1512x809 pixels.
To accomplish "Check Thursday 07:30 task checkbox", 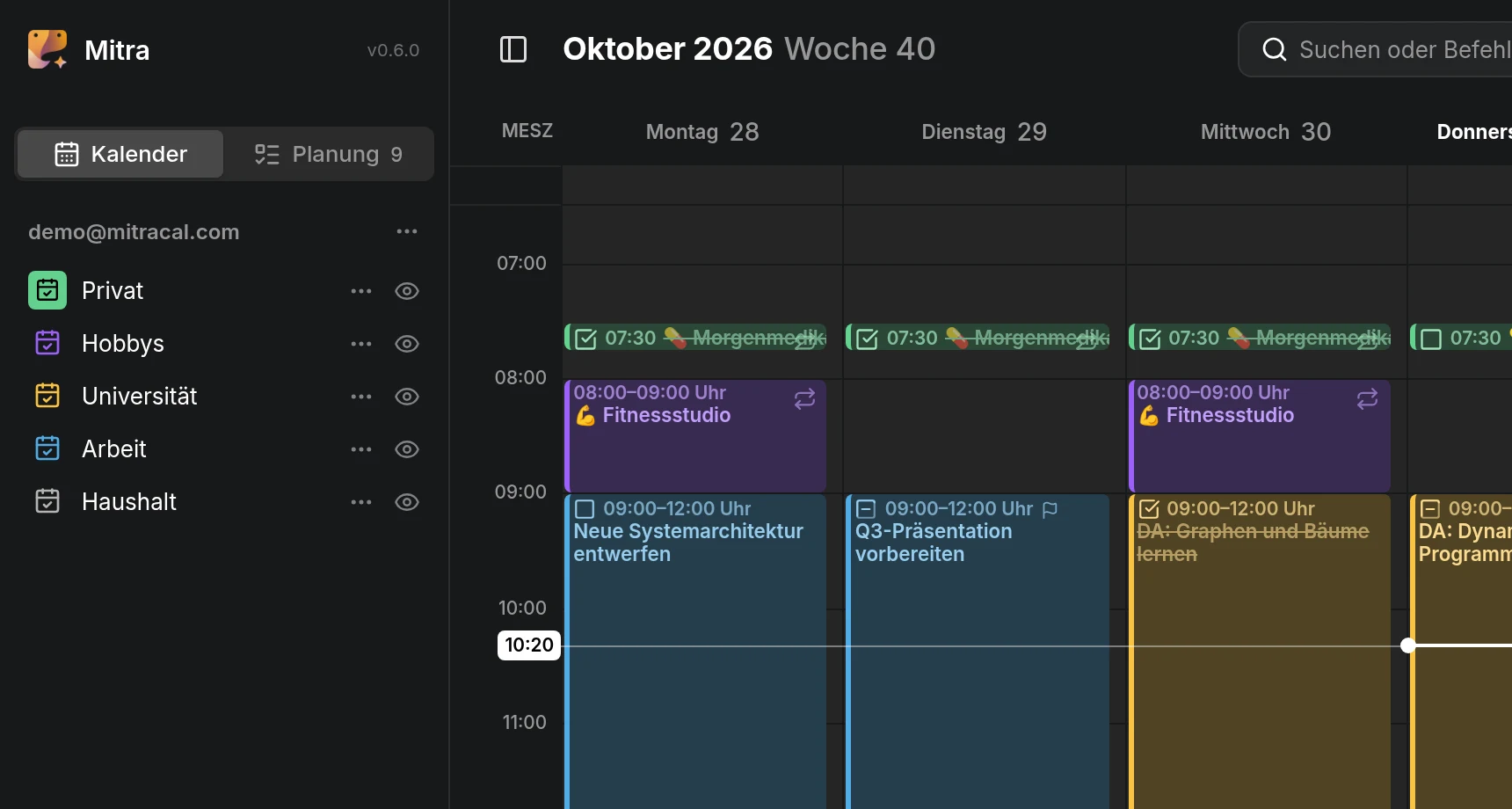I will pyautogui.click(x=1431, y=339).
